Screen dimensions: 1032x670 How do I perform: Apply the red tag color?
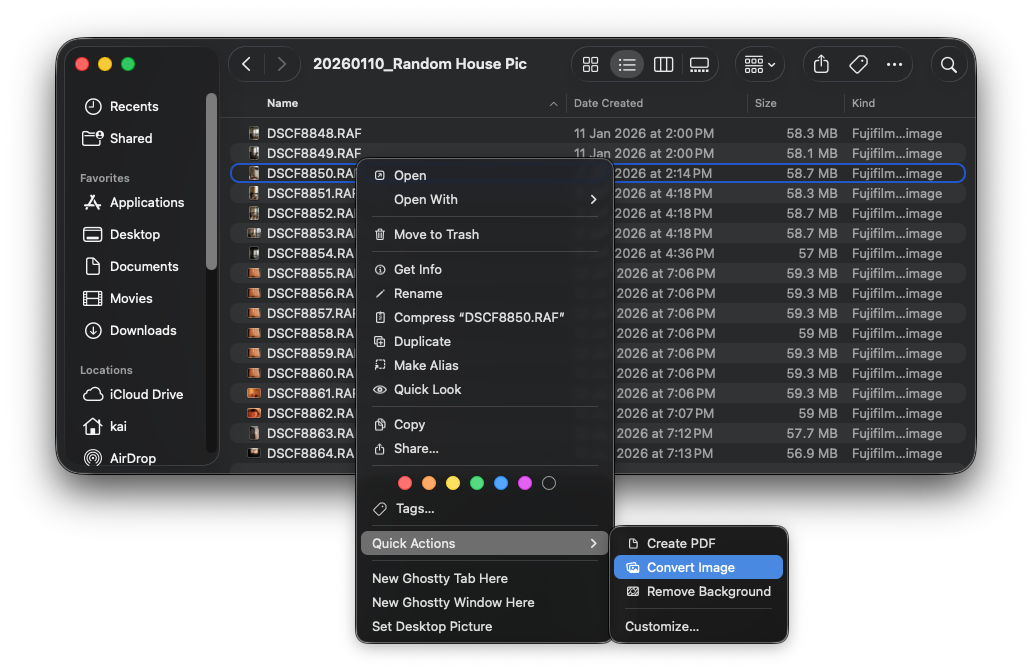pyautogui.click(x=404, y=483)
